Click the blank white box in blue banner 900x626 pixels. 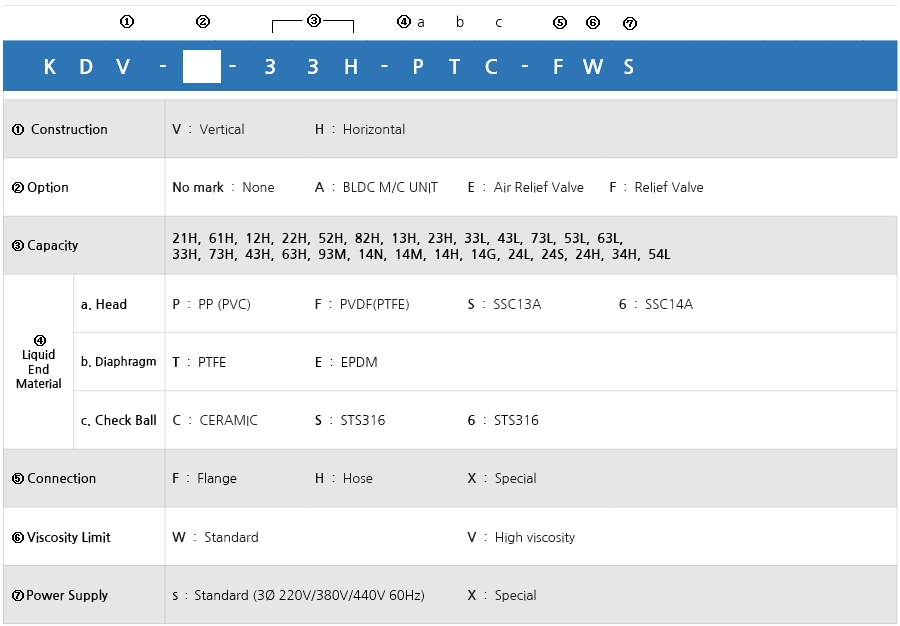(202, 67)
